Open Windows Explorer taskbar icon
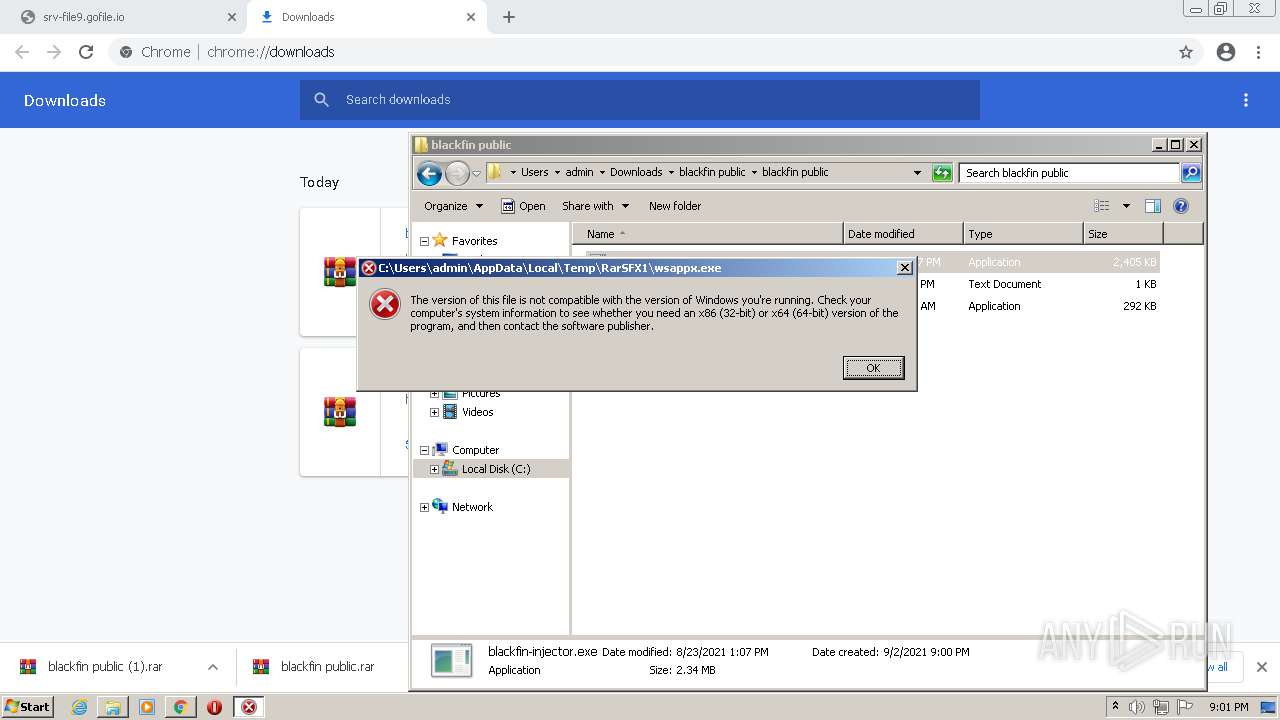This screenshot has height=720, width=1280. click(x=113, y=707)
